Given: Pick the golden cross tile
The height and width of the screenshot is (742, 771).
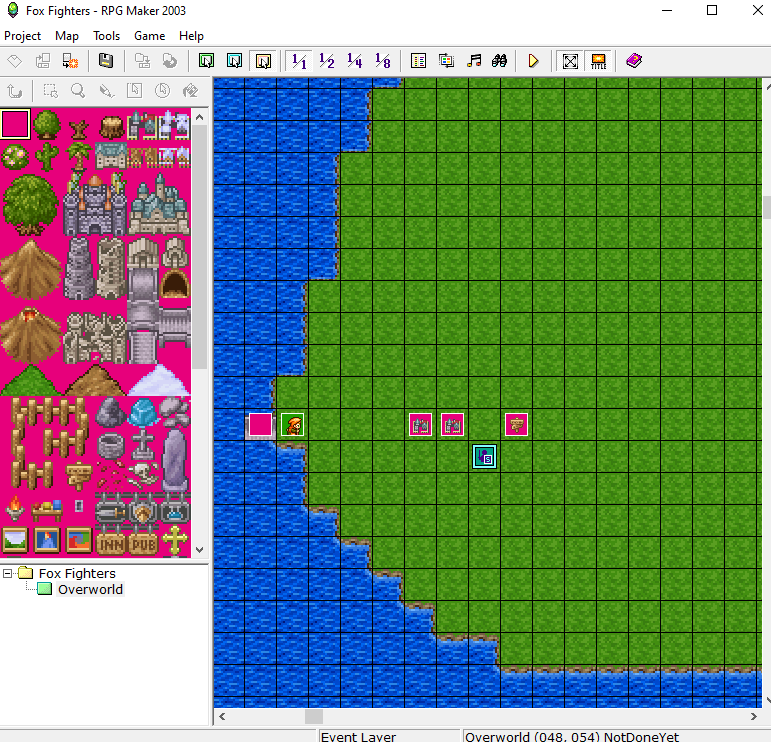Looking at the screenshot, I should click(x=175, y=540).
